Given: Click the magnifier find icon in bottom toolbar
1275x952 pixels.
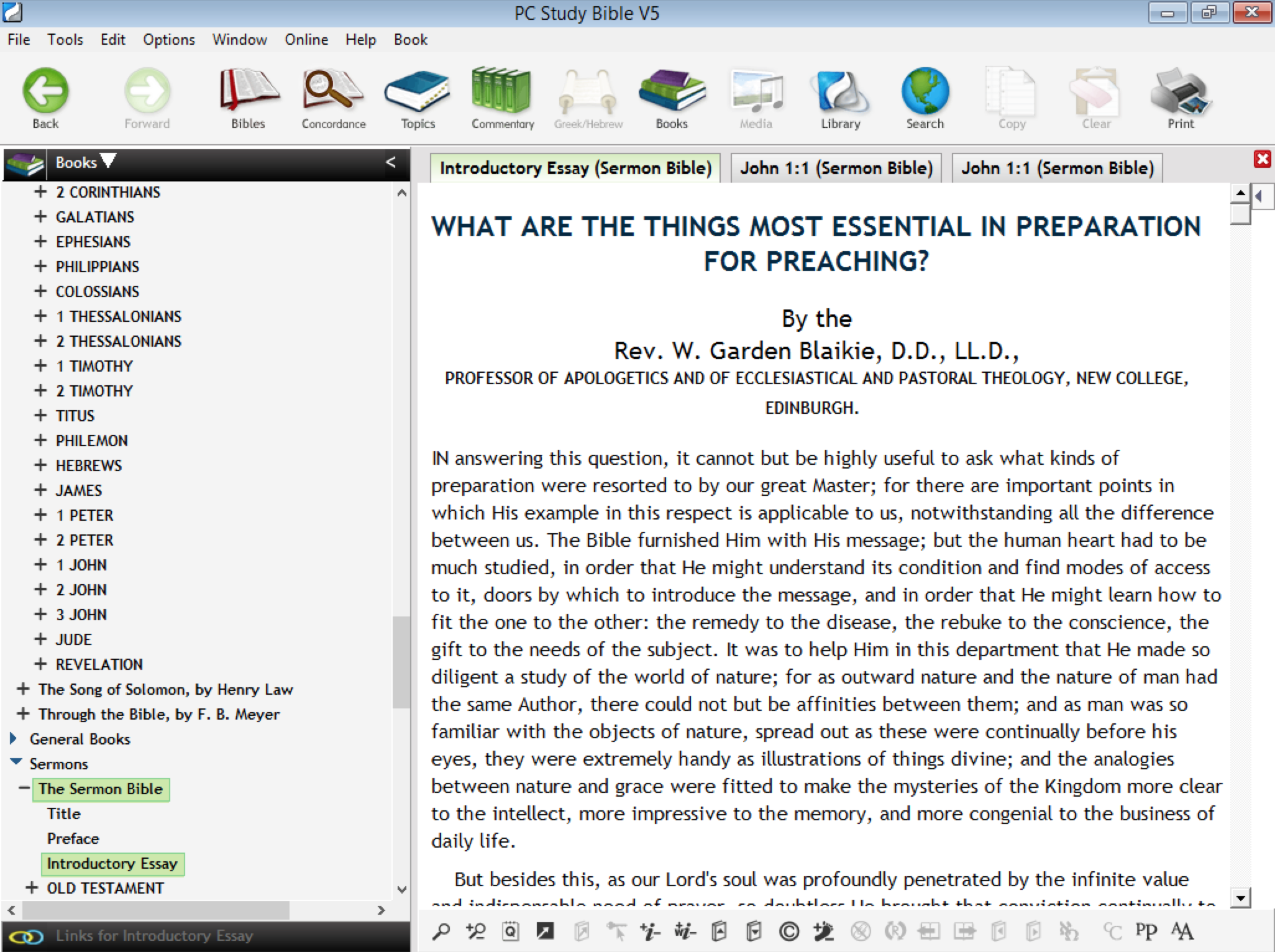Looking at the screenshot, I should click(441, 931).
